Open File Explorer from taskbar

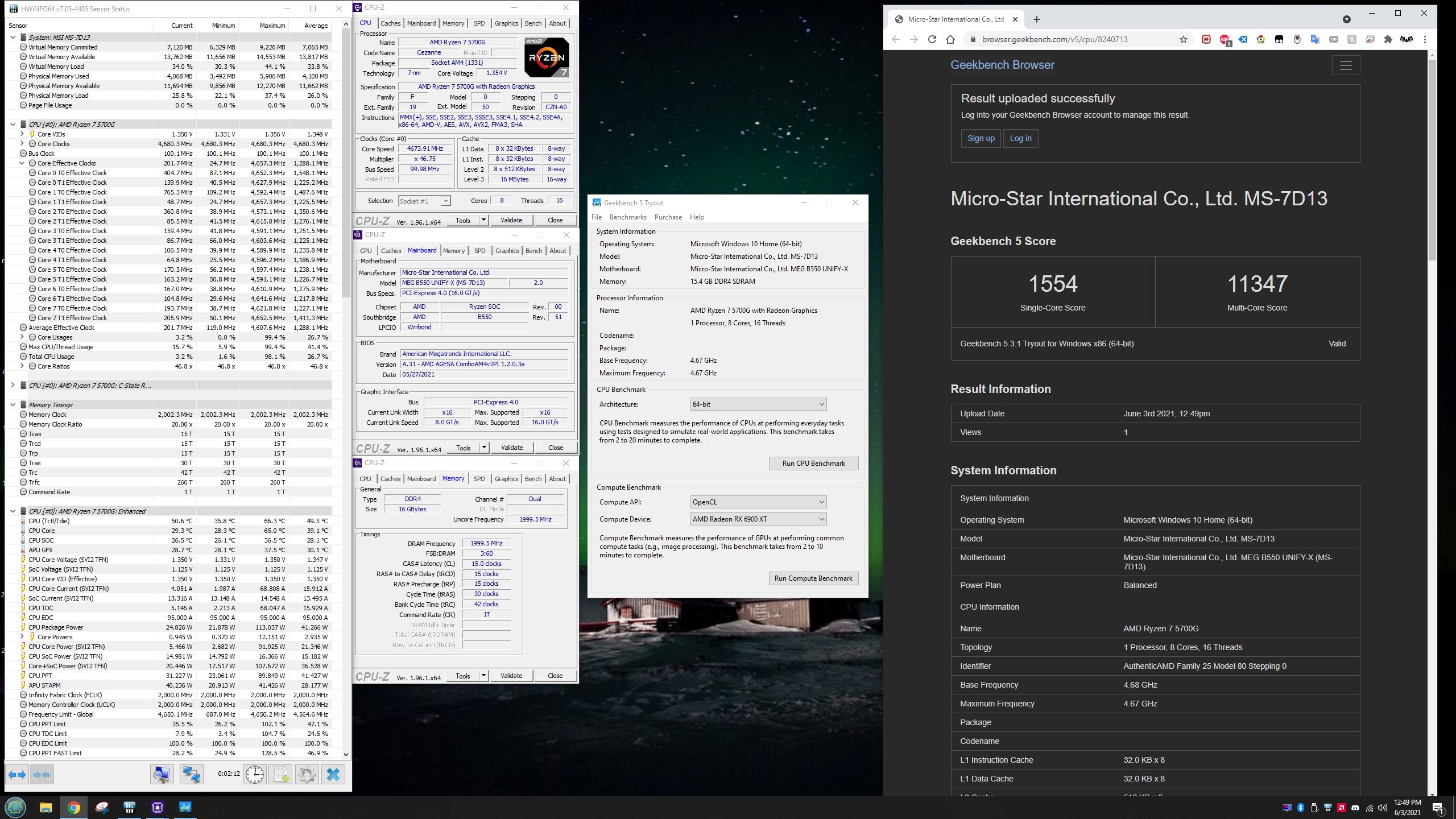pos(45,807)
